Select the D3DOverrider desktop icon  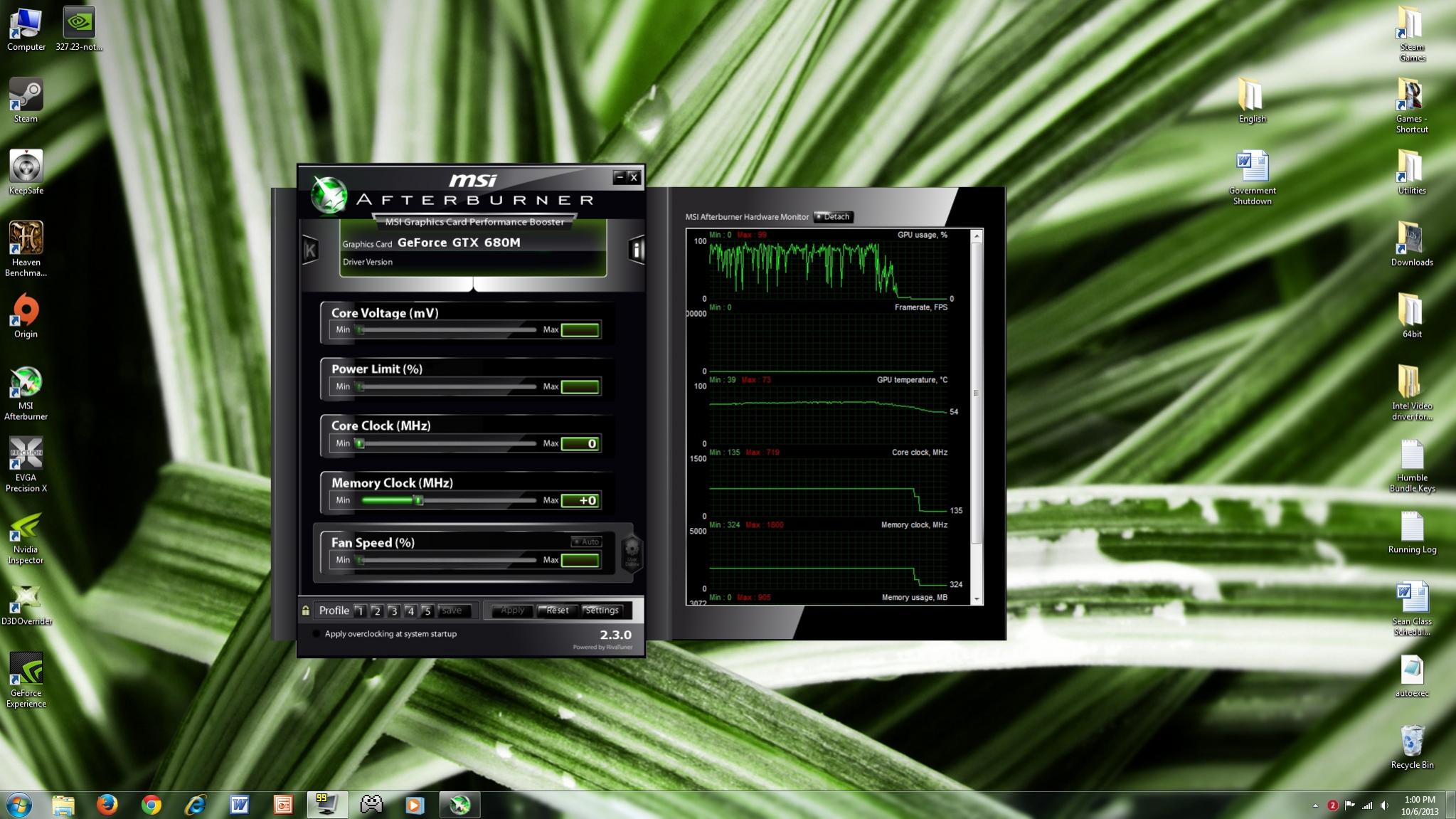(x=26, y=606)
